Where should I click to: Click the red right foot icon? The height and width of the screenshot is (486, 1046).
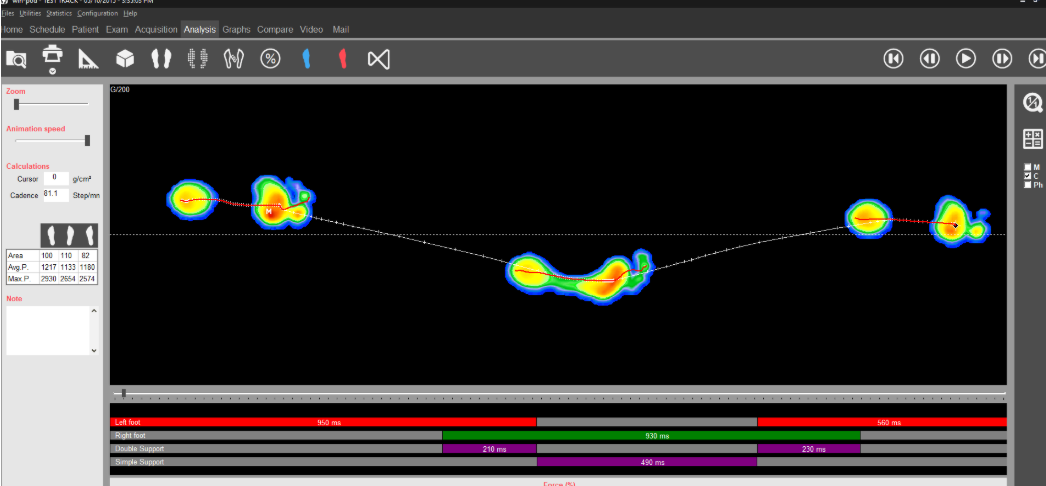(342, 59)
